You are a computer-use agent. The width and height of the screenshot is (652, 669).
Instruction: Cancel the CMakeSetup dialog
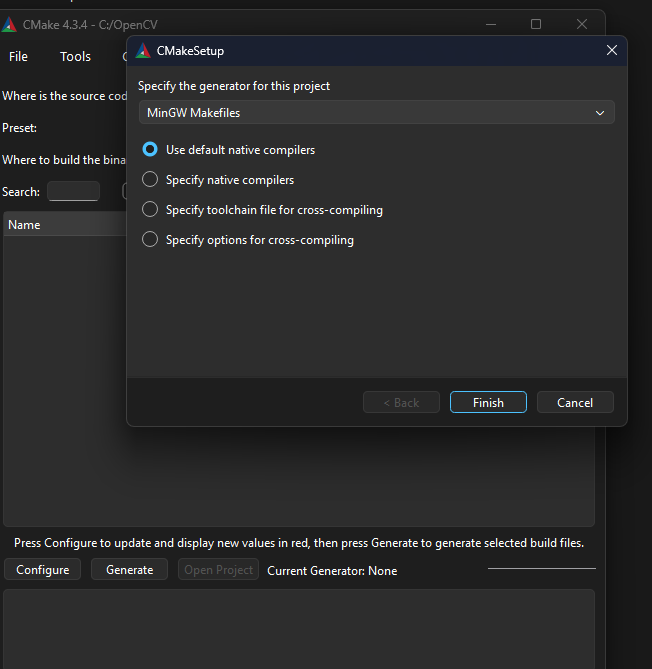(x=575, y=402)
